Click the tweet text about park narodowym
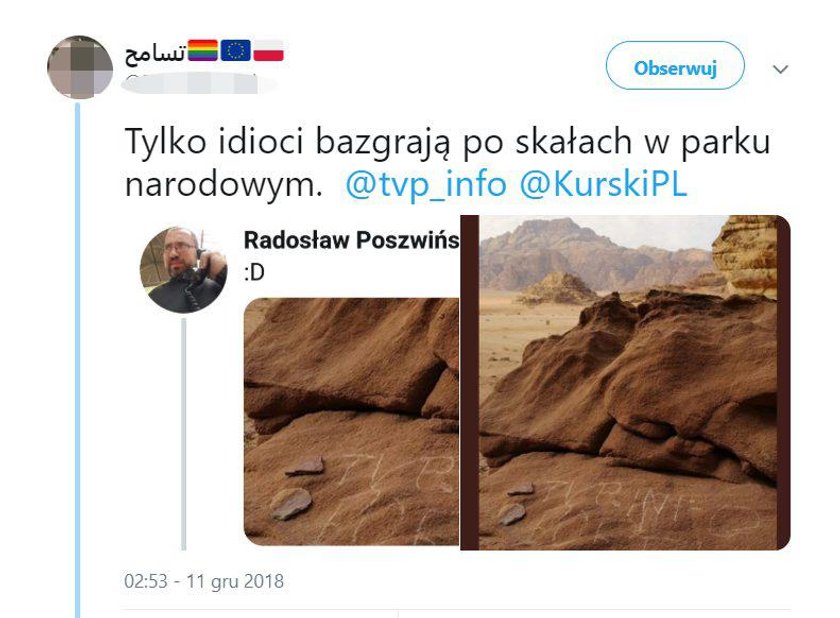 [447, 163]
